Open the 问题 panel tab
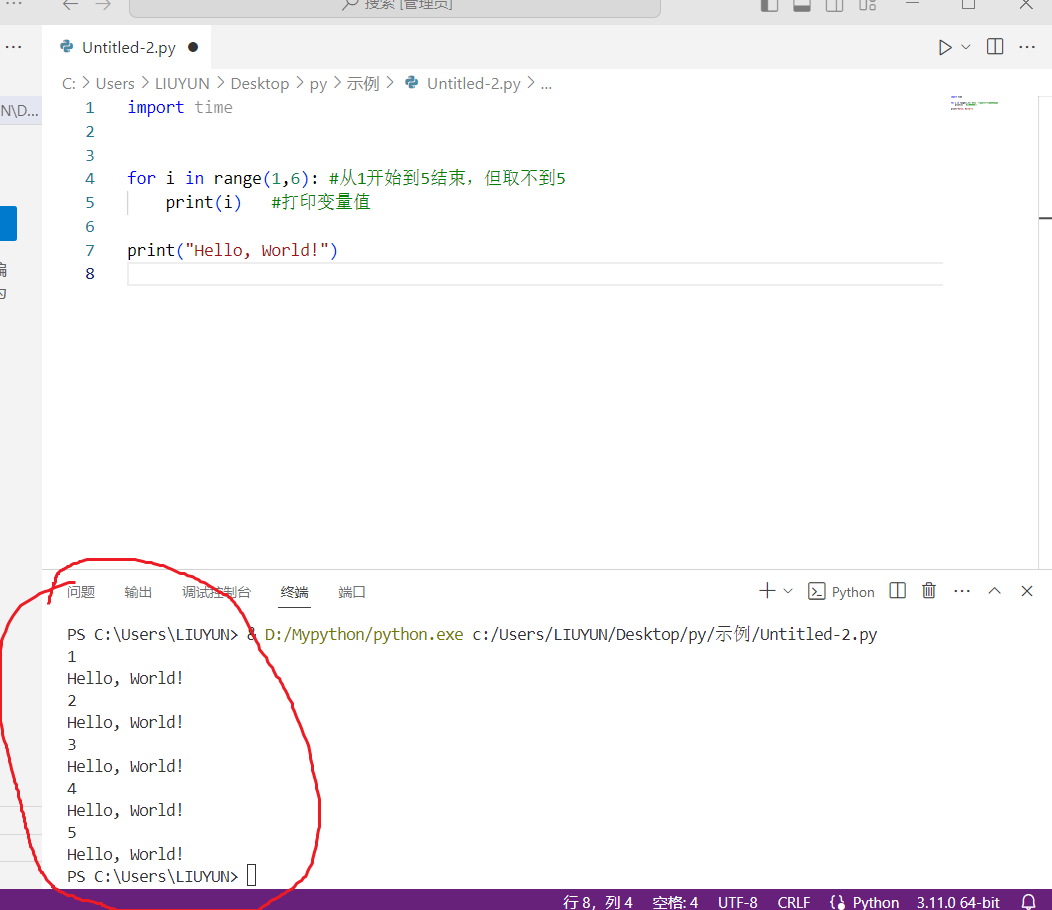 pyautogui.click(x=81, y=592)
